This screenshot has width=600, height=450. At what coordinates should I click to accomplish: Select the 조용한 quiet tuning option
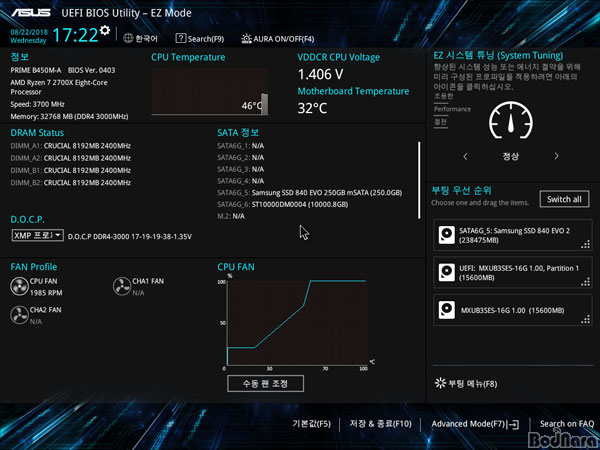(443, 96)
